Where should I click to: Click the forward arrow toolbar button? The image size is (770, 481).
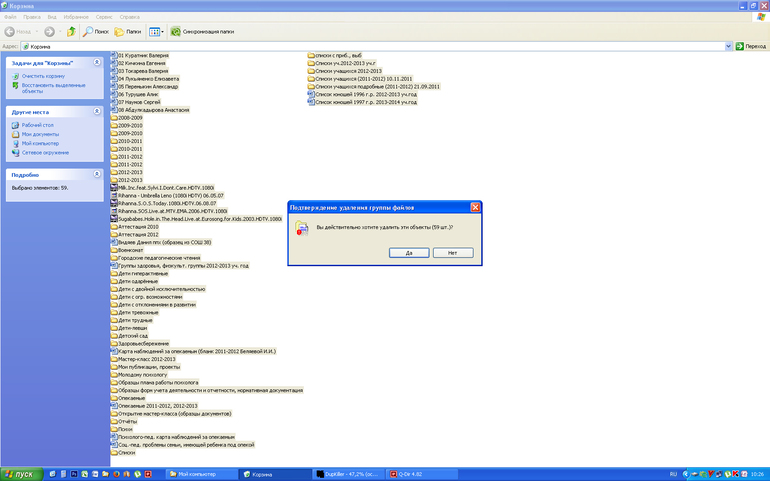49,32
